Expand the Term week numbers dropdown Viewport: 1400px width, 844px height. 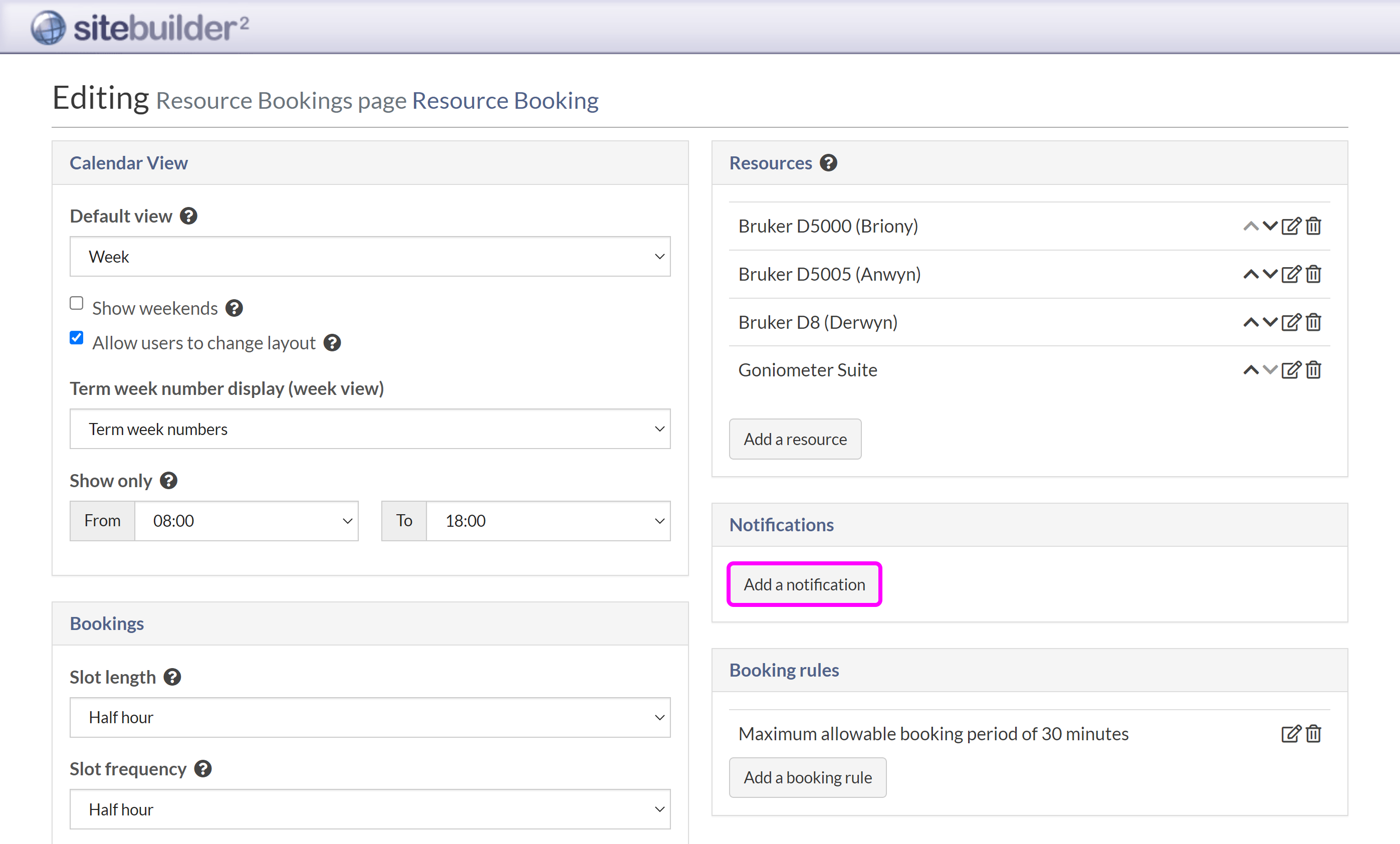(370, 429)
